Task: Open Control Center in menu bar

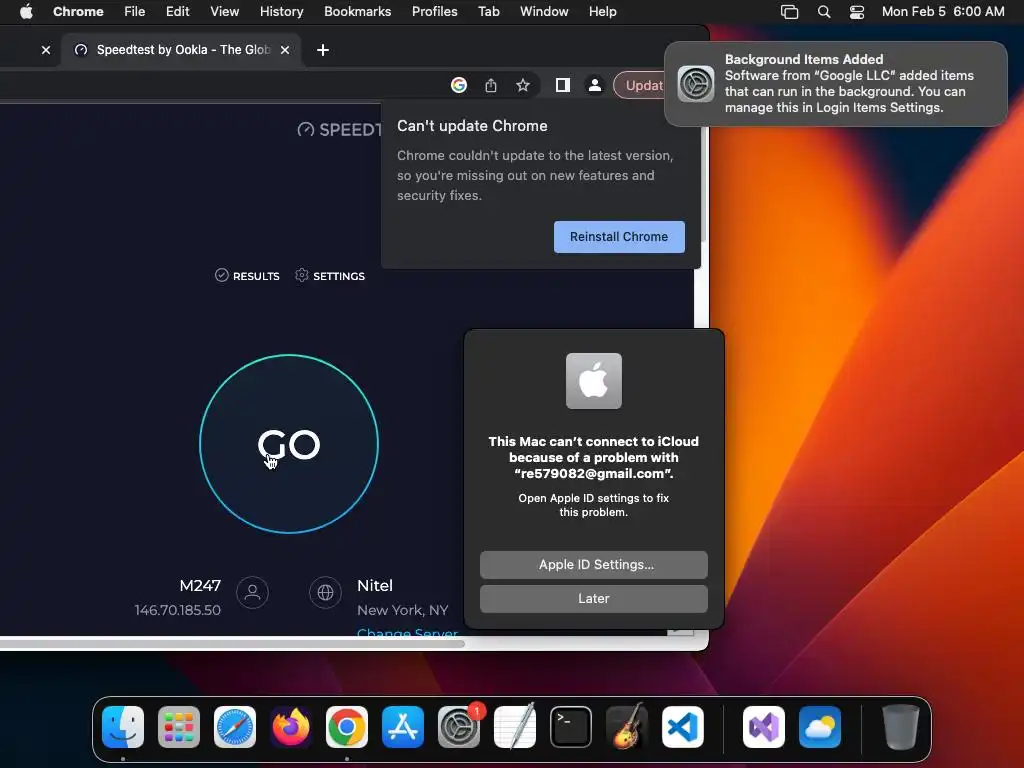Action: pyautogui.click(x=857, y=12)
